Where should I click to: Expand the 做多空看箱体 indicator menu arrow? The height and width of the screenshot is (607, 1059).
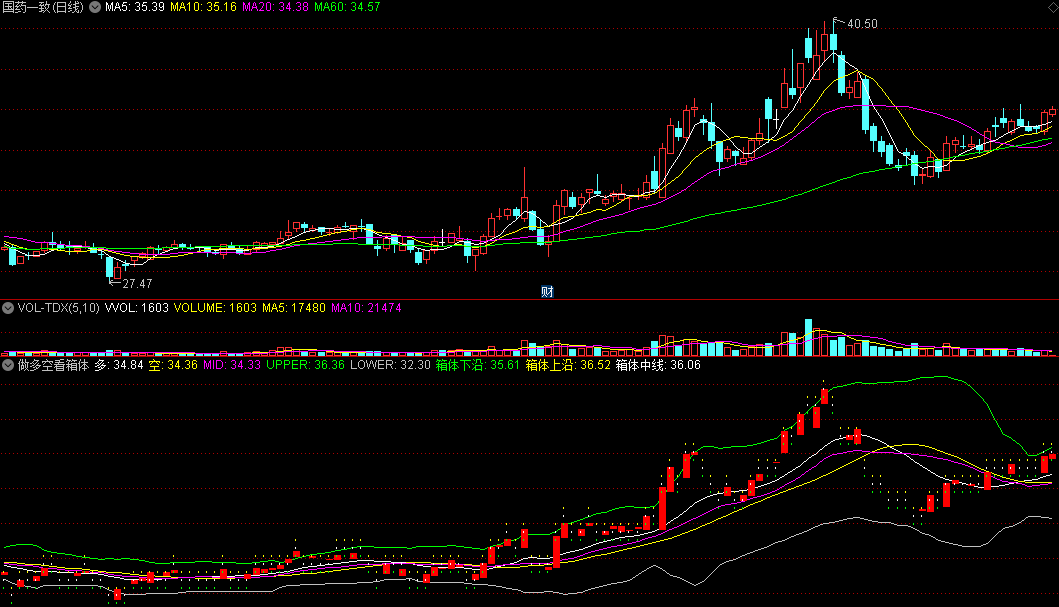click(8, 365)
